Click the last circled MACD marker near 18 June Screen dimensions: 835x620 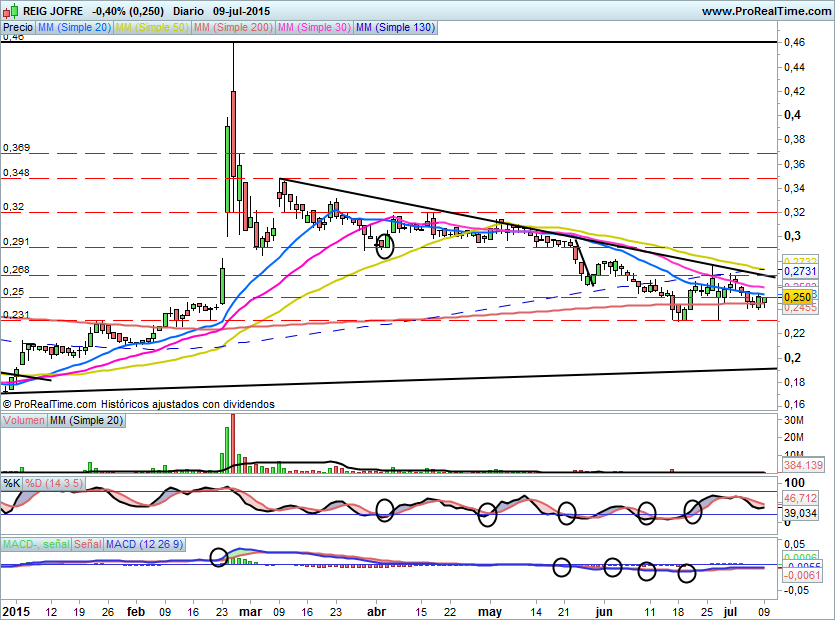coord(686,573)
